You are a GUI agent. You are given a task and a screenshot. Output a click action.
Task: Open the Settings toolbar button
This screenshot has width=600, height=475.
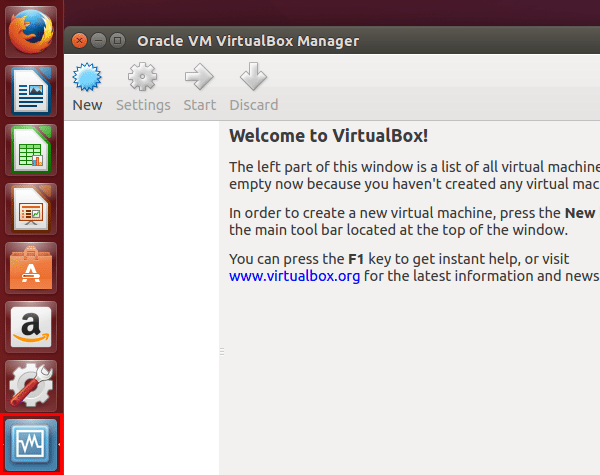click(x=143, y=79)
